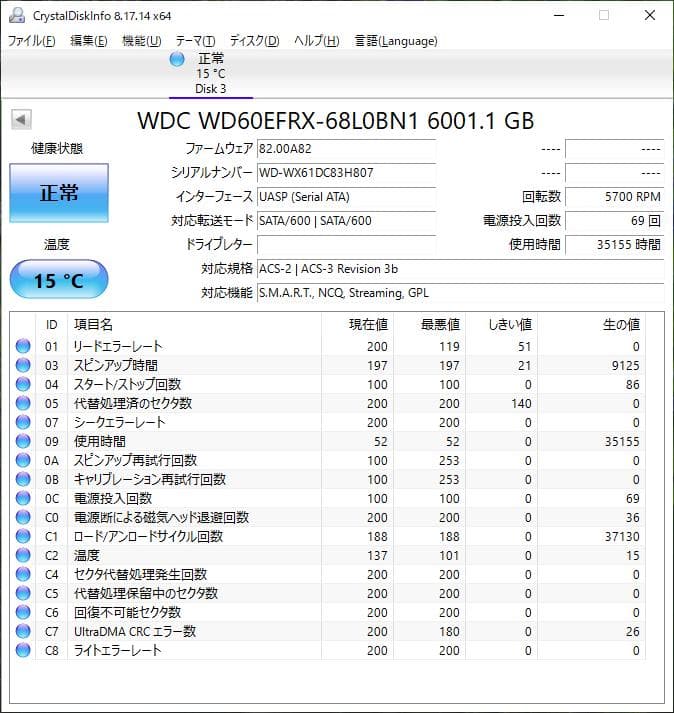Click worst value 180 in row C7
Screen dimensions: 674x713
coord(449,632)
